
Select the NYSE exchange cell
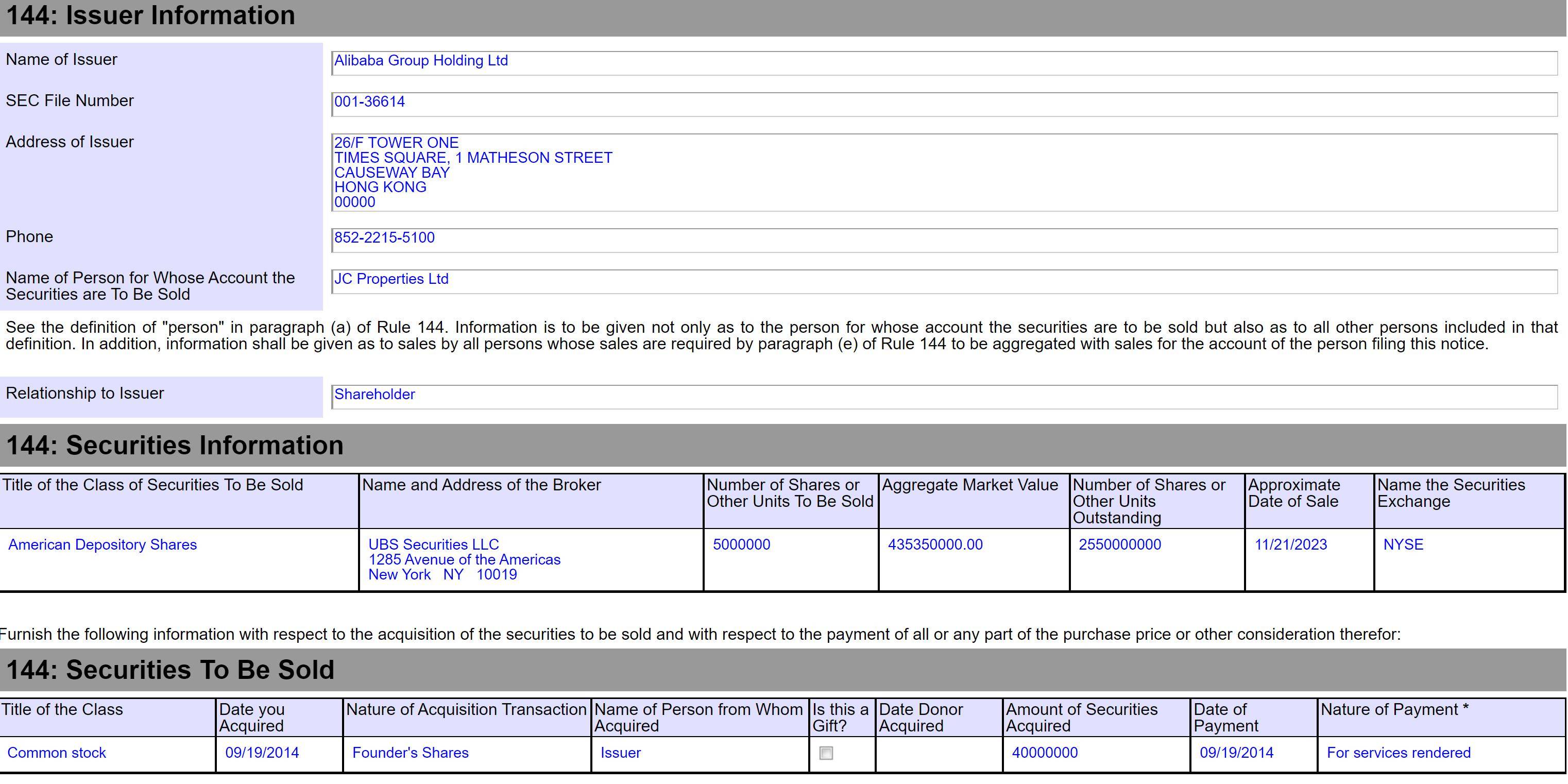[x=1403, y=545]
